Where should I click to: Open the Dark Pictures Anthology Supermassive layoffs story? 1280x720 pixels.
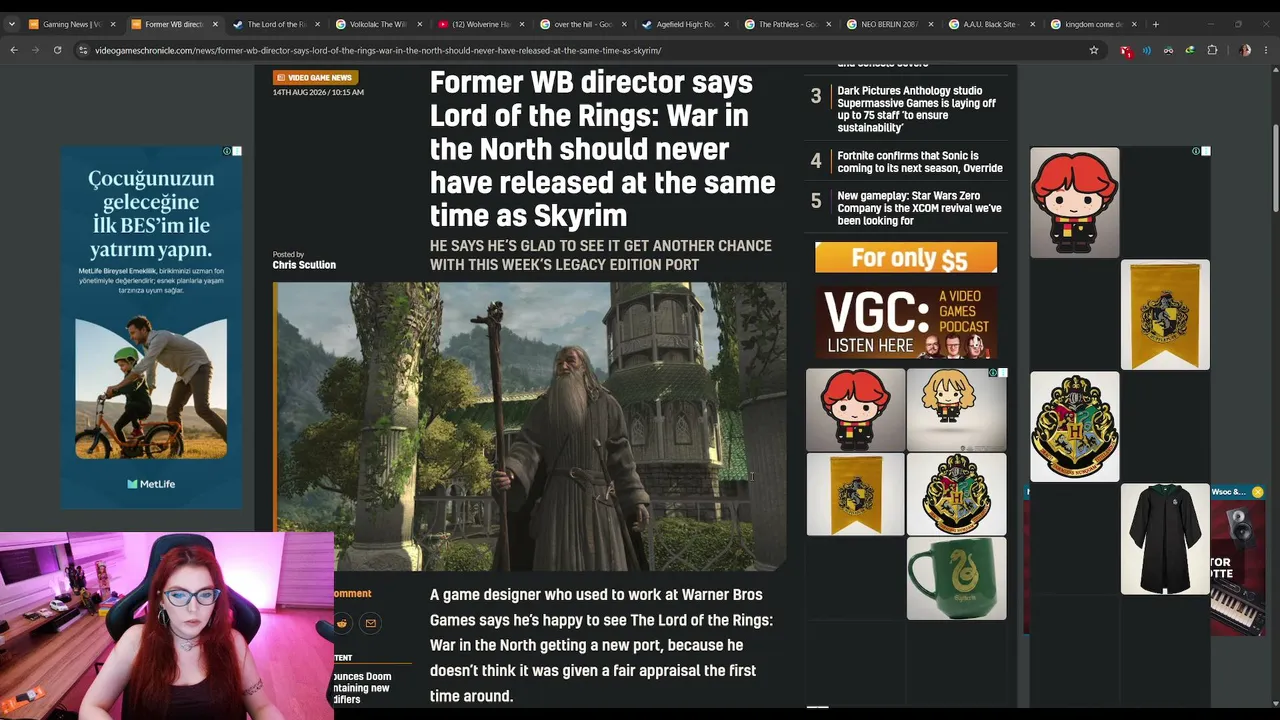(x=917, y=109)
